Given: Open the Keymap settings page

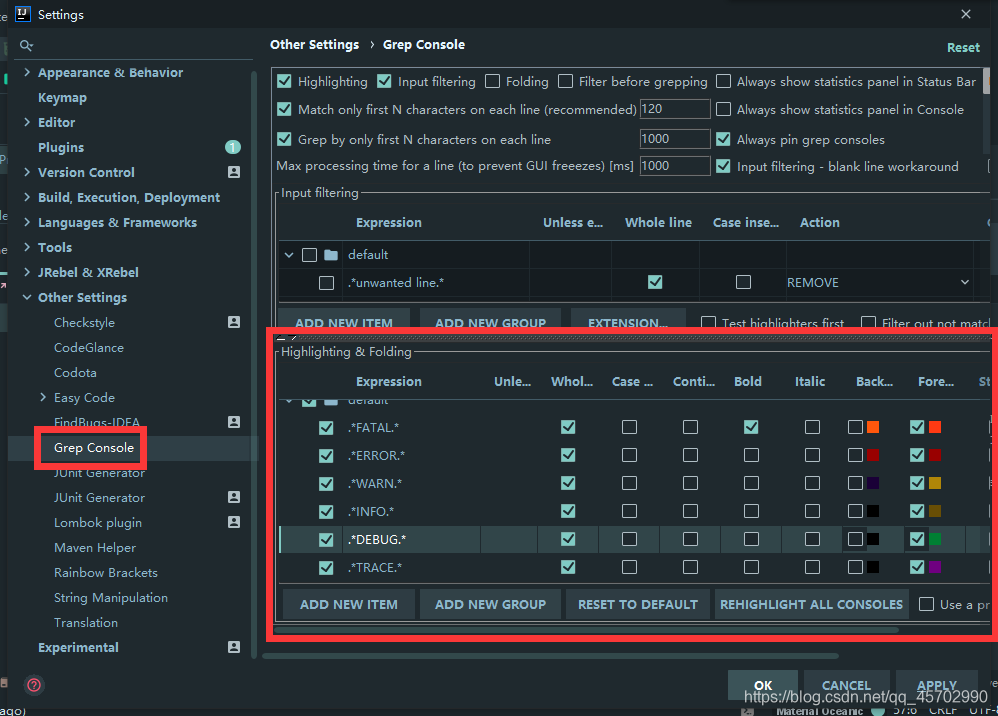Looking at the screenshot, I should (x=62, y=97).
